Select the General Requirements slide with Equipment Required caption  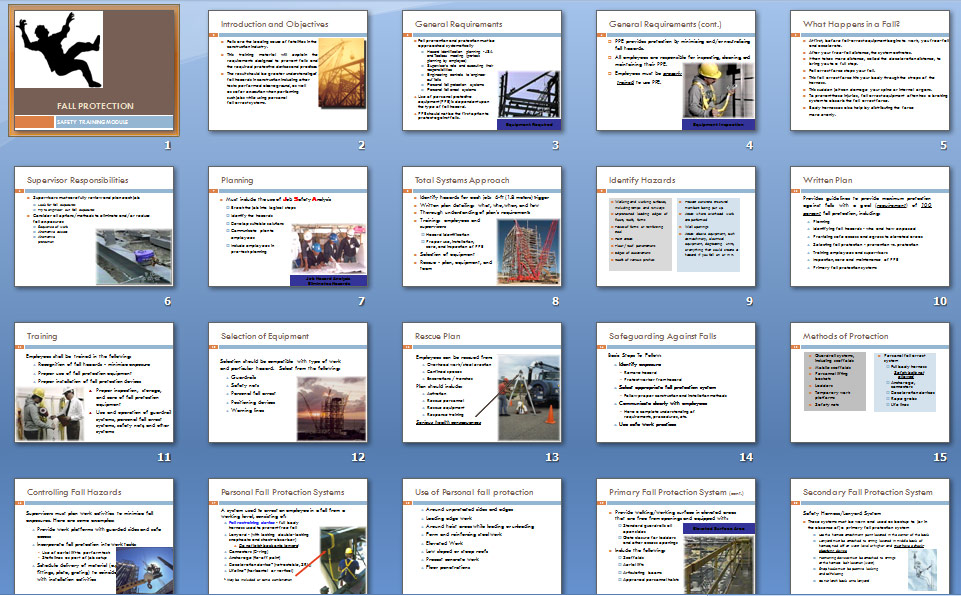click(x=482, y=70)
